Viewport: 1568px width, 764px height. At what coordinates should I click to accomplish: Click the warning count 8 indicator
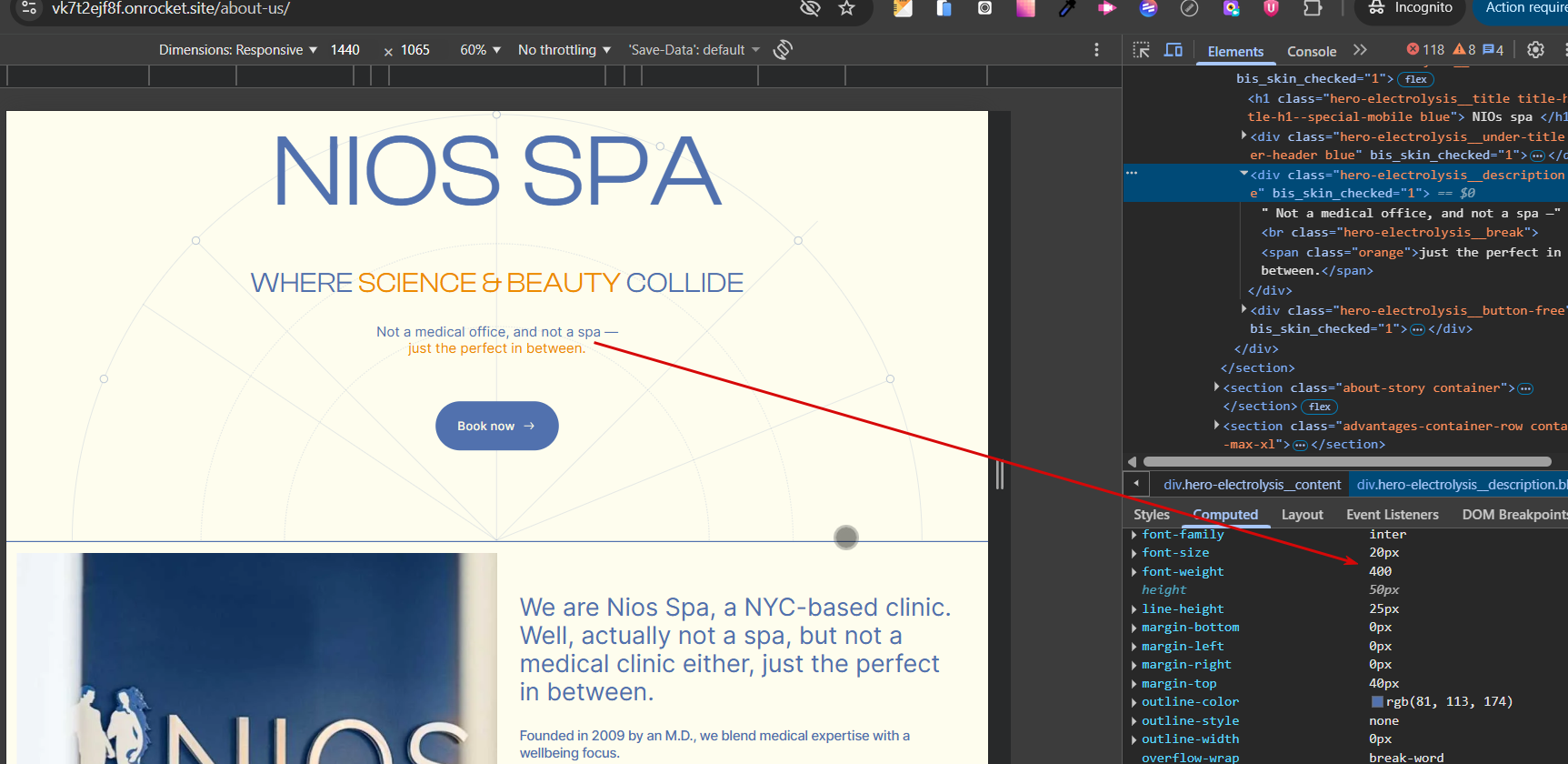(1464, 50)
